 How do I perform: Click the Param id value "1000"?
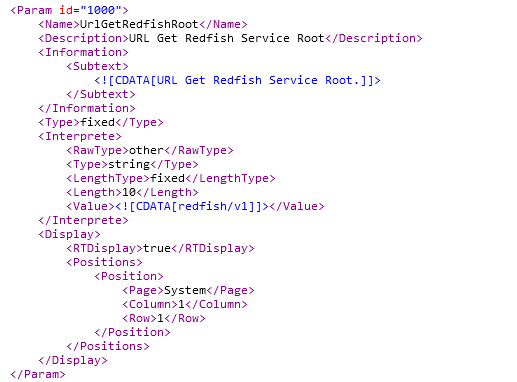click(x=101, y=10)
